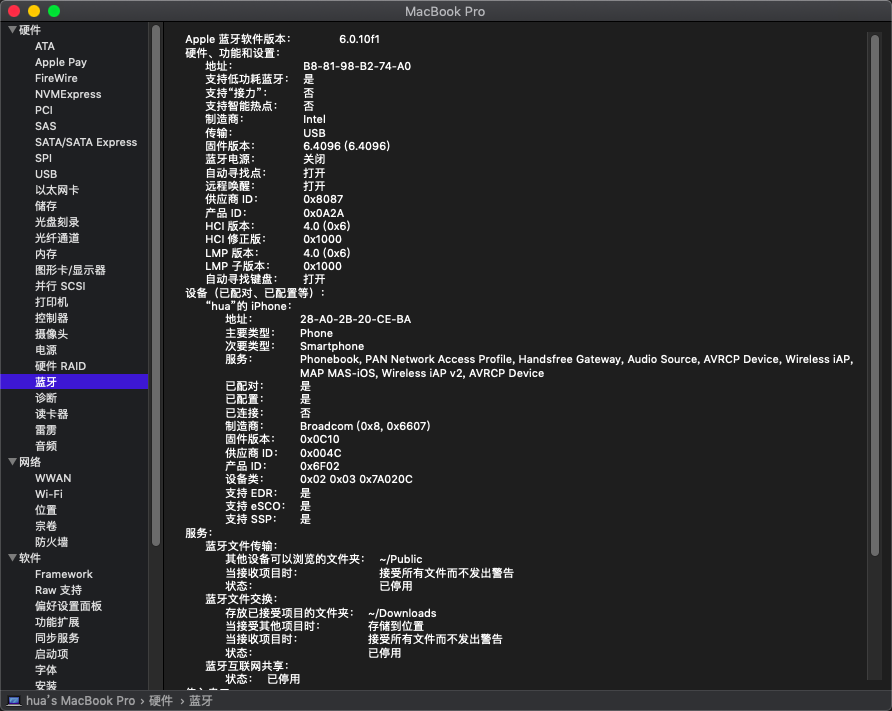This screenshot has height=711, width=892.
Task: Select 控制器 in the sidebar
Action: click(x=51, y=317)
